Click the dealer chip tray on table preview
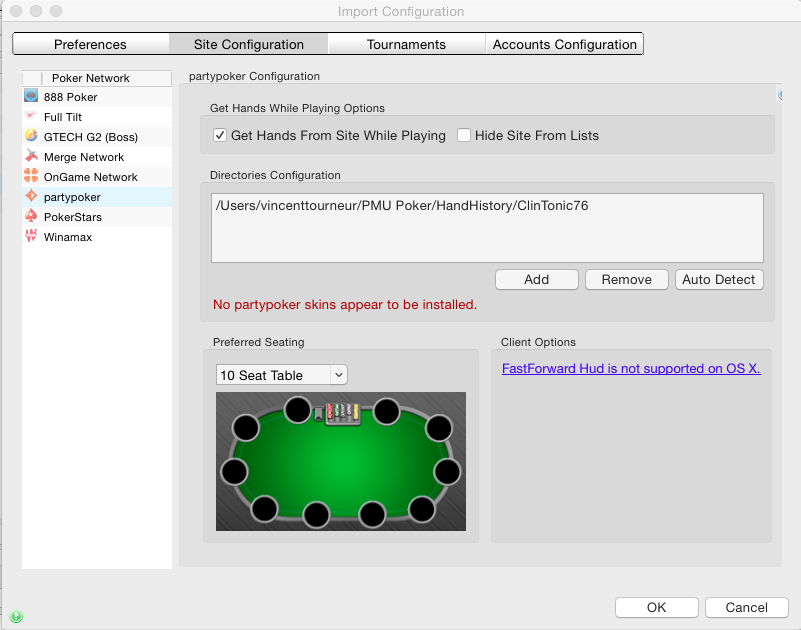Screen dimensions: 801x630 click(343, 413)
